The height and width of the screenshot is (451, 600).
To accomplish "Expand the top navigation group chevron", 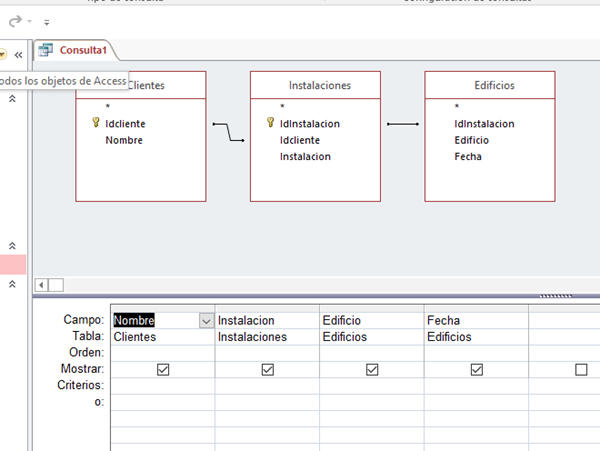I will [x=13, y=99].
